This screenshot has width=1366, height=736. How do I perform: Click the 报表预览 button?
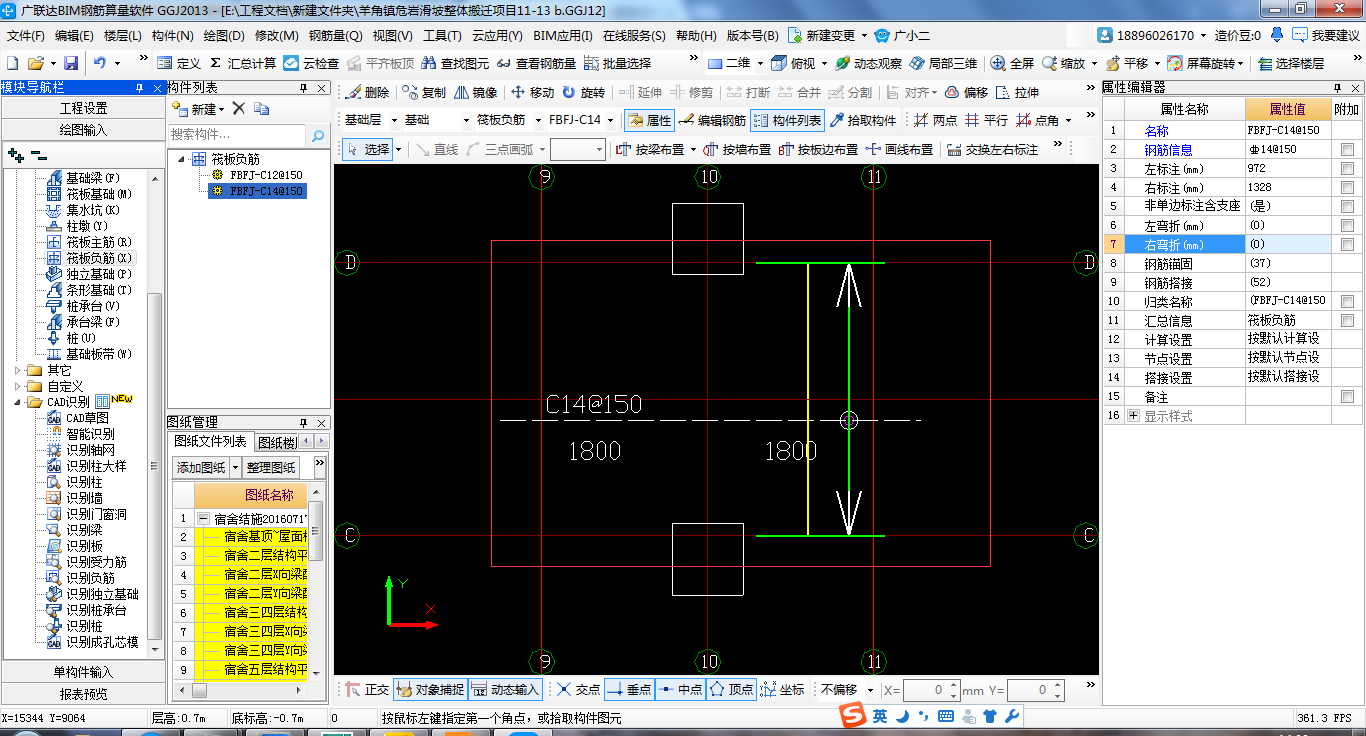click(x=83, y=693)
